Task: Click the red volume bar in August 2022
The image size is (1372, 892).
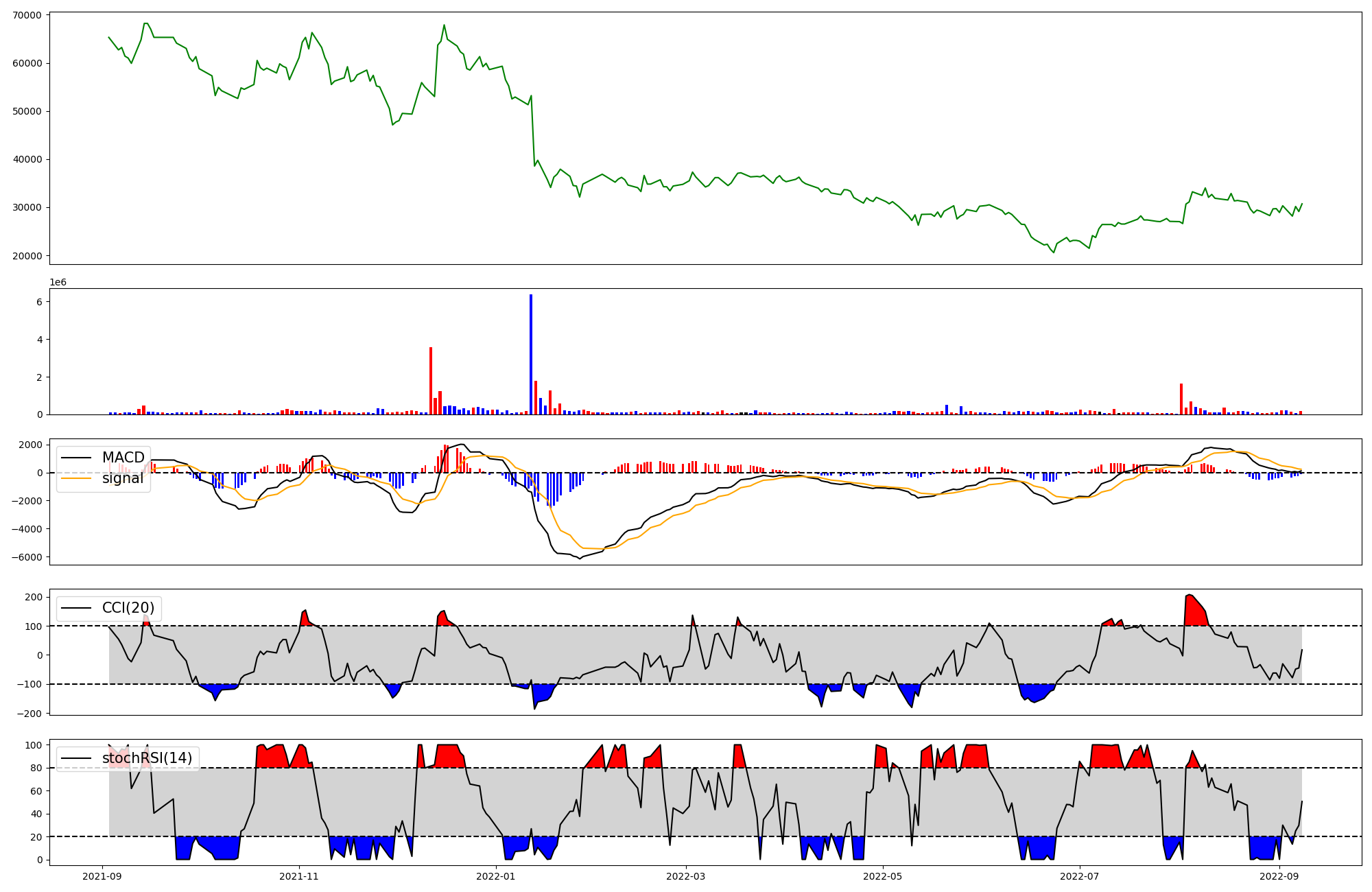Action: 1181,399
